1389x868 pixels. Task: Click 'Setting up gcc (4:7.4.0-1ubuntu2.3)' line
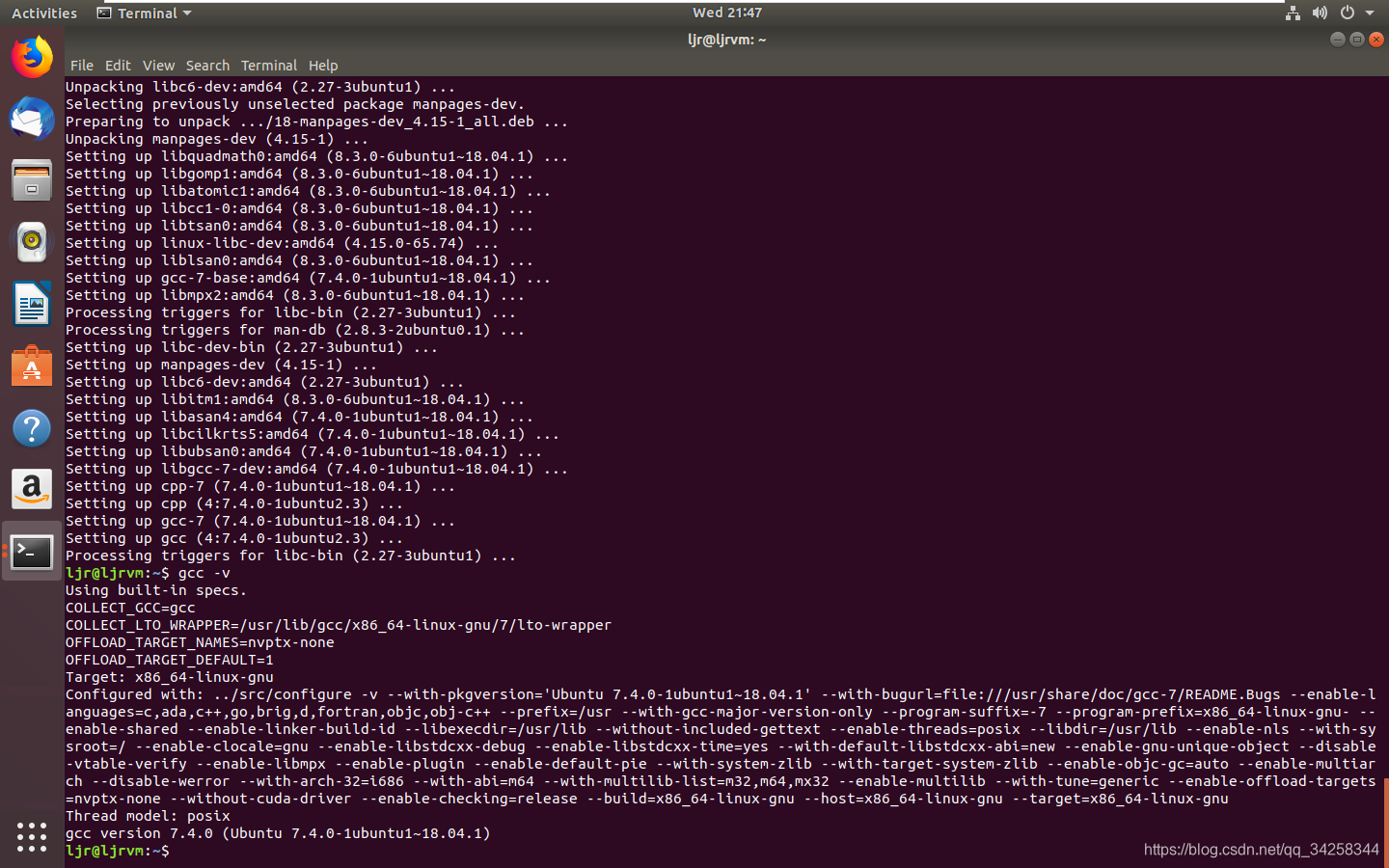tap(234, 538)
